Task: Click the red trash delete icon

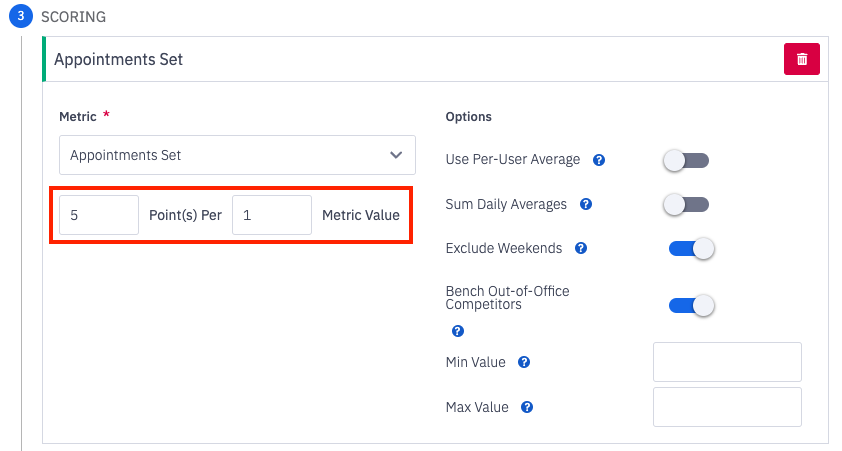Action: point(801,59)
